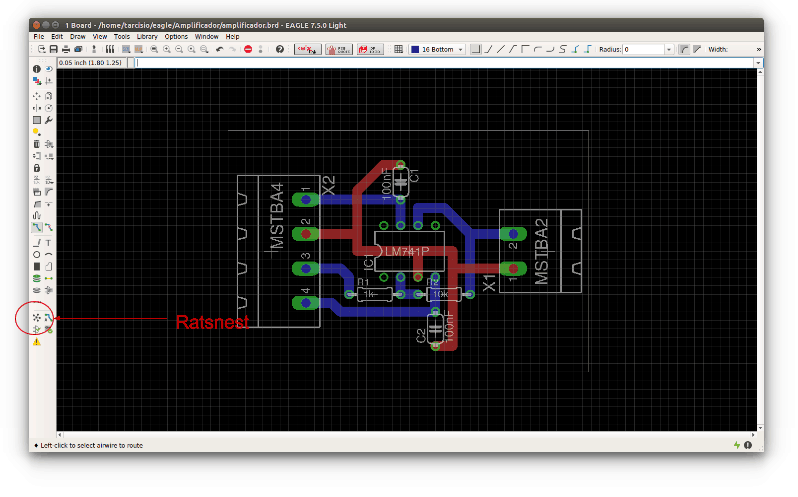Click the toolbar overflow chevron after Width
The height and width of the screenshot is (497, 798).
point(758,49)
